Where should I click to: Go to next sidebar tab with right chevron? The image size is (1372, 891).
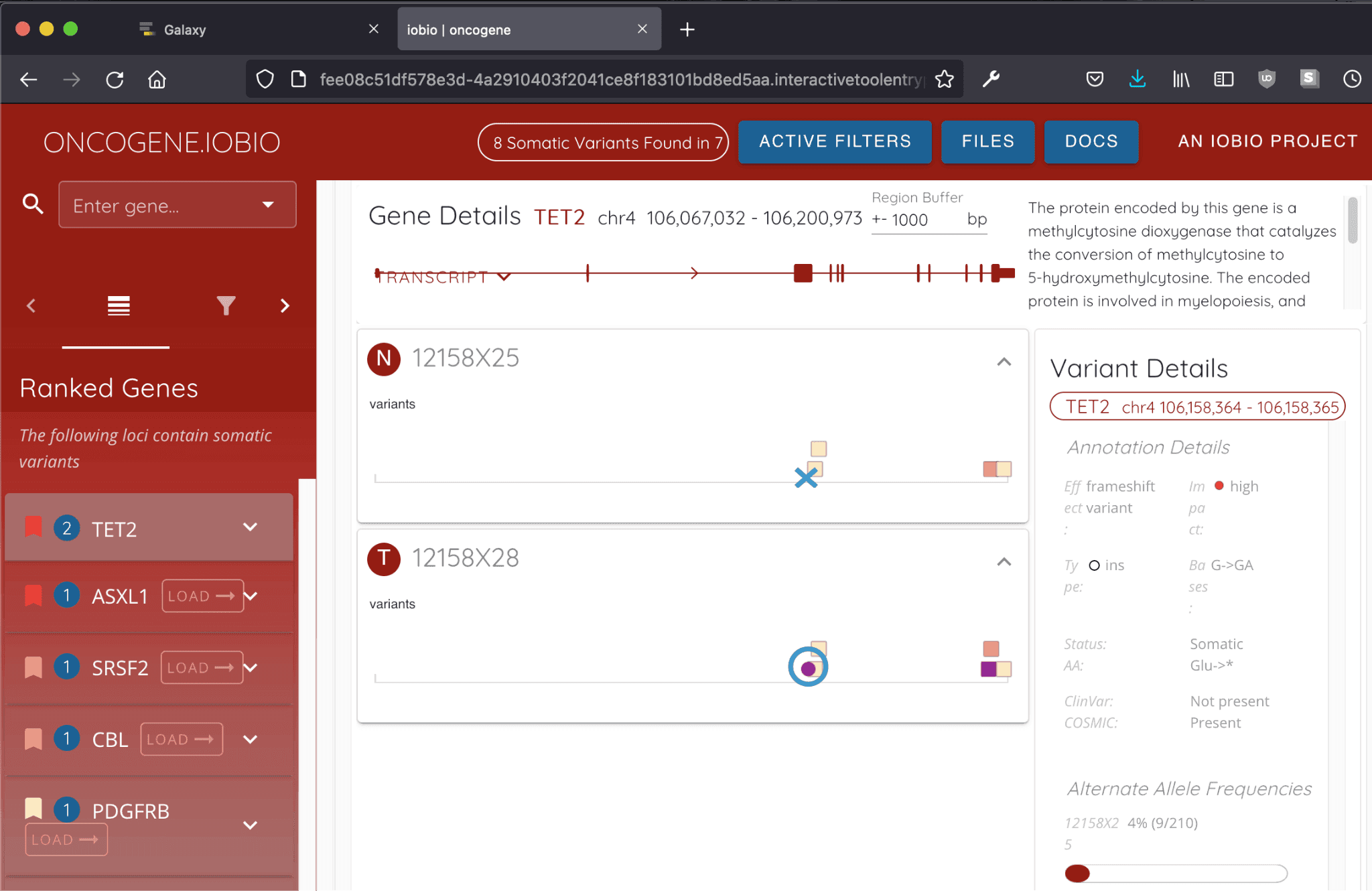point(285,306)
